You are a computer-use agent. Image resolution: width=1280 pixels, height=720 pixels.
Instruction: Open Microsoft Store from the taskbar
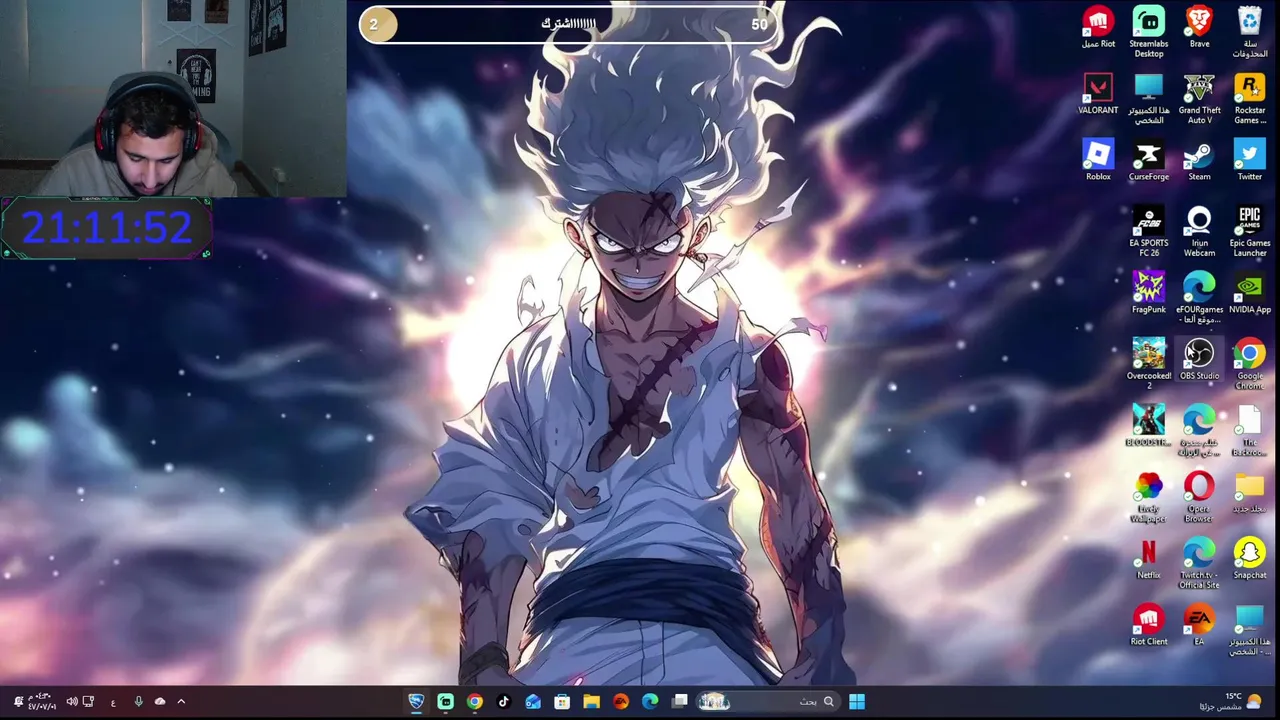coord(562,701)
